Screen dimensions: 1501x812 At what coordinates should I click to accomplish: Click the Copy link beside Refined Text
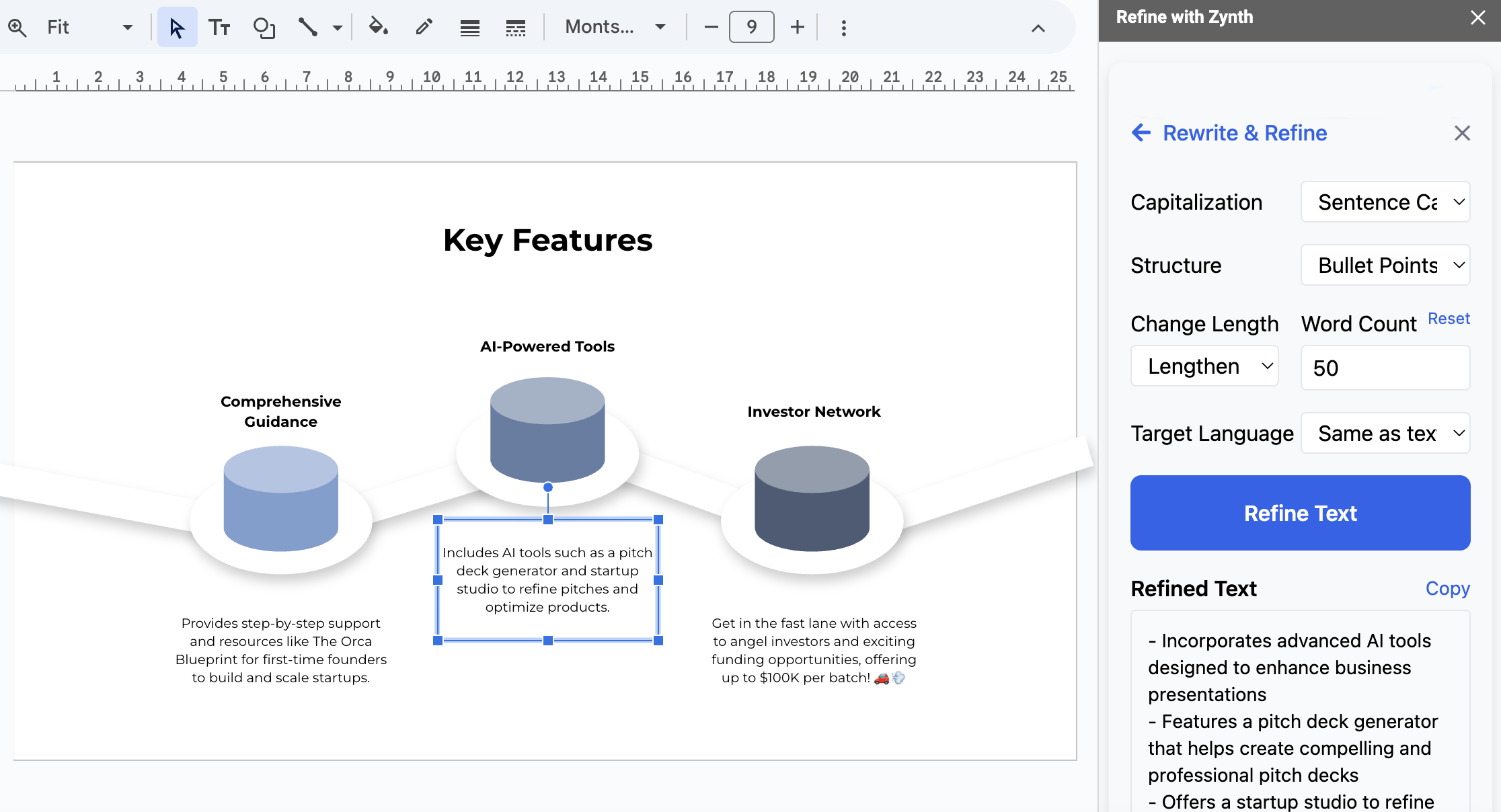[x=1447, y=588]
